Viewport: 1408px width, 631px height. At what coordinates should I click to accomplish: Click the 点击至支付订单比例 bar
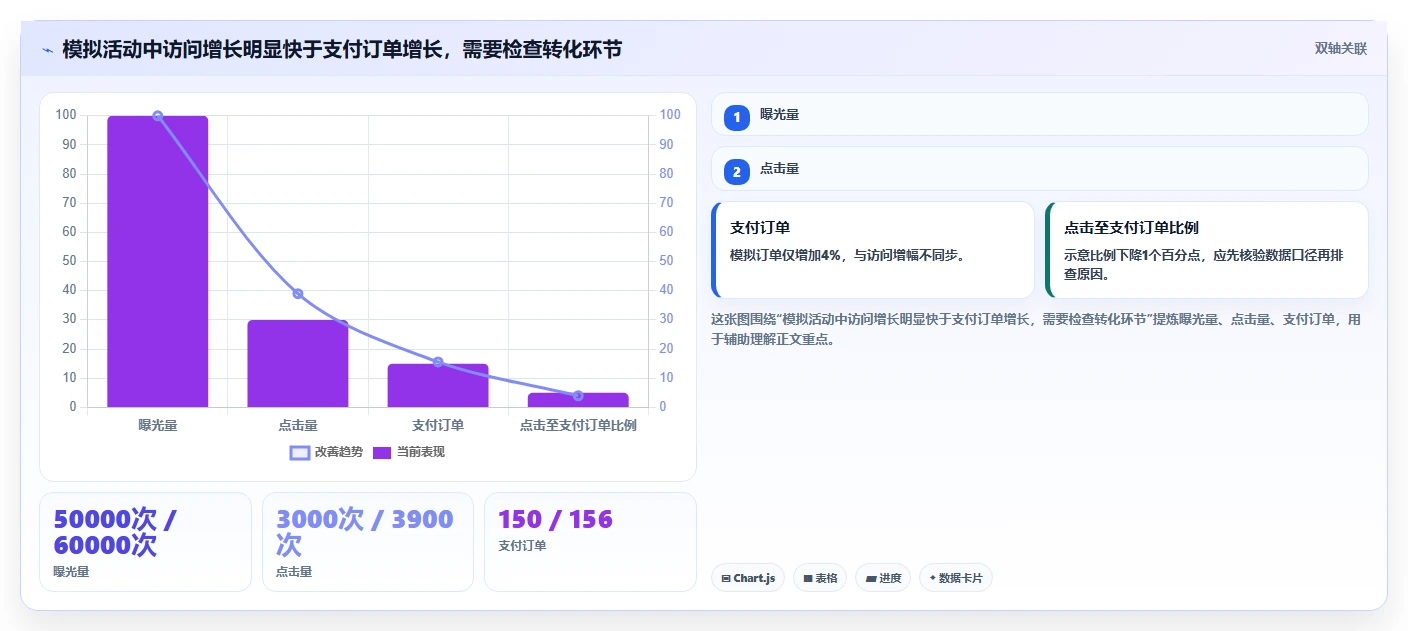[x=578, y=400]
